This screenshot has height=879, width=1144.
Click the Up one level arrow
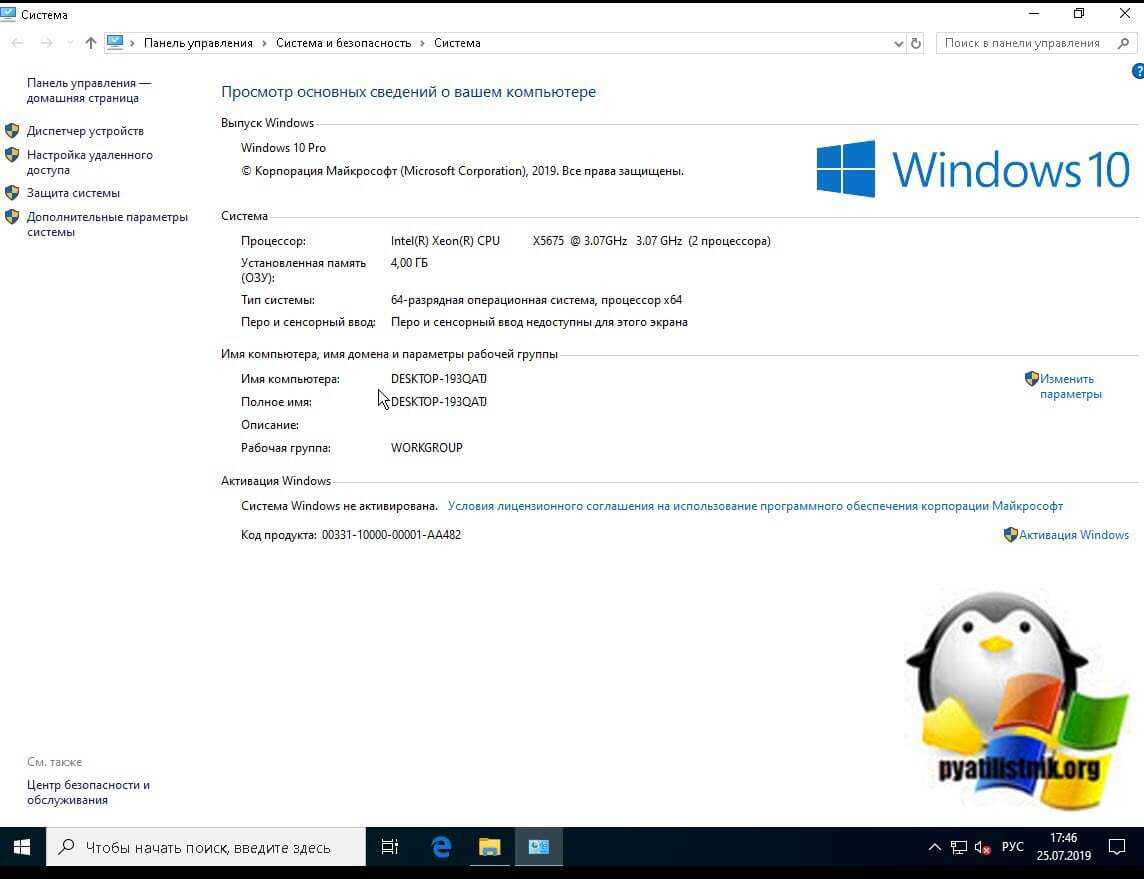coord(91,43)
